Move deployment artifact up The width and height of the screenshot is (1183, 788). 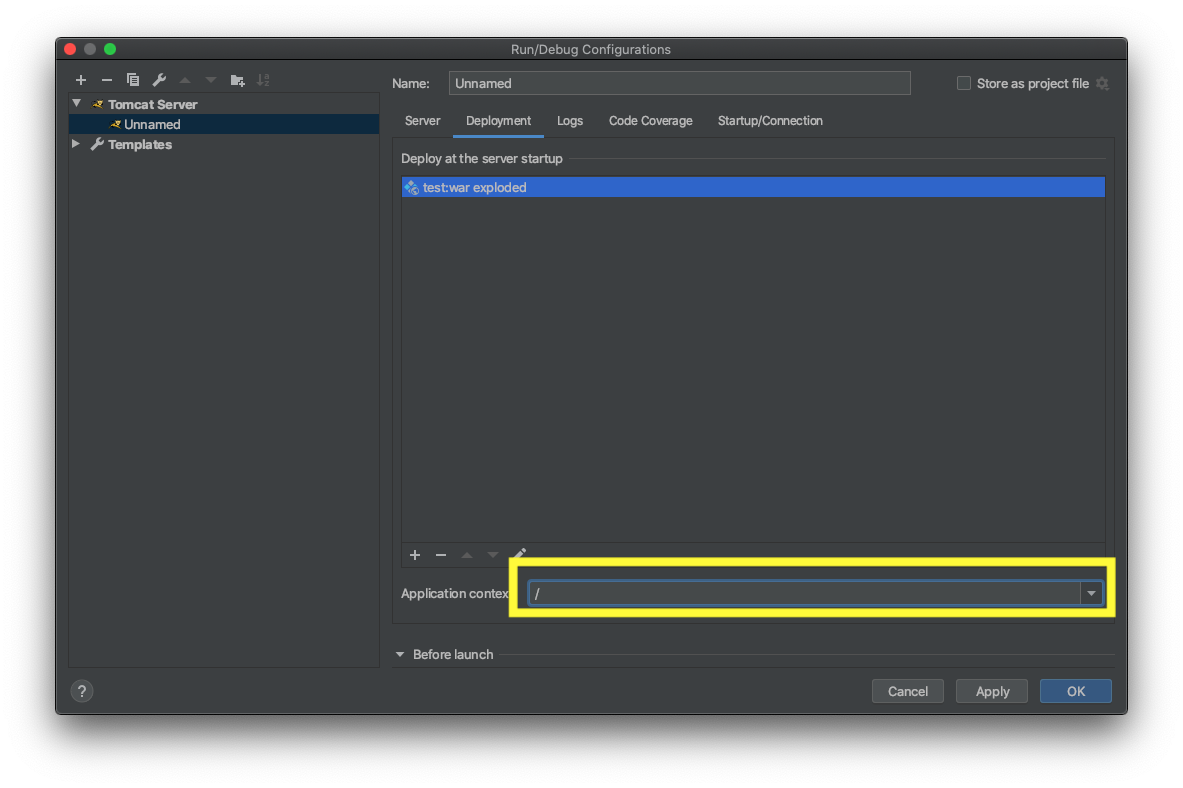pos(467,555)
